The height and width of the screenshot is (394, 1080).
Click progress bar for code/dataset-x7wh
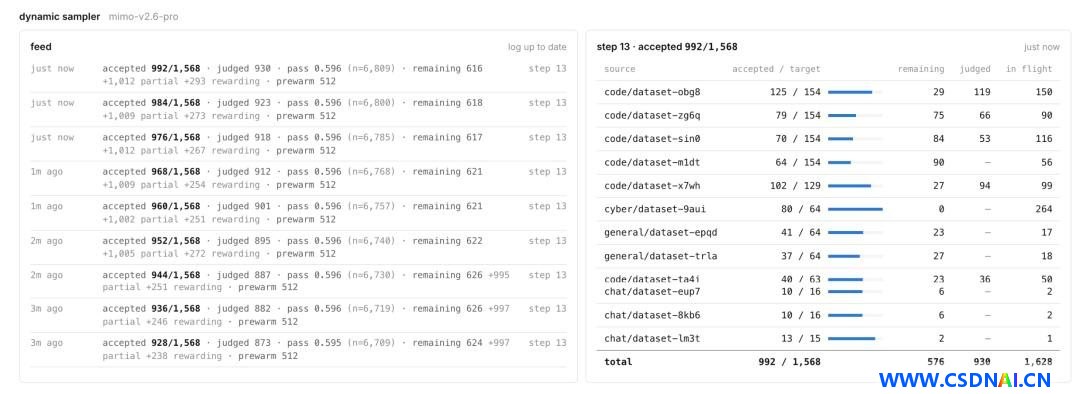point(855,186)
